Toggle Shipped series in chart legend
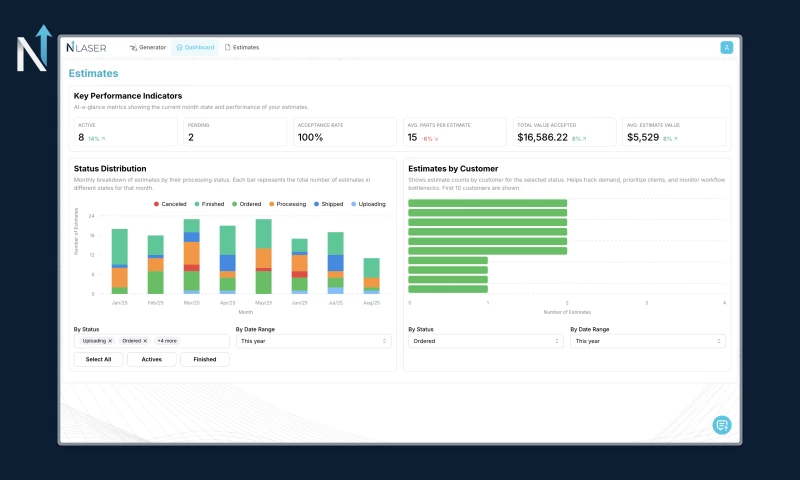Screen dimensions: 800x480 click(328, 204)
